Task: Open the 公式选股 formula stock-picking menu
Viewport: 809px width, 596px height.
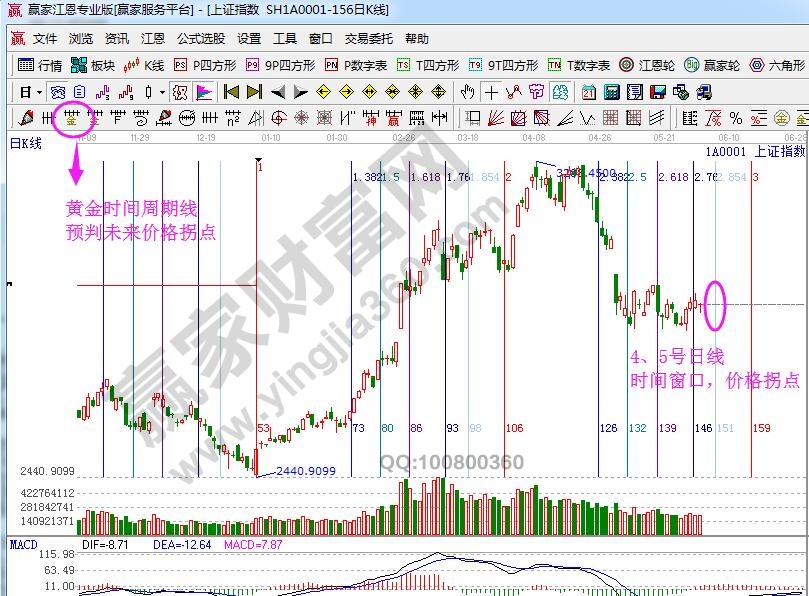Action: tap(201, 39)
